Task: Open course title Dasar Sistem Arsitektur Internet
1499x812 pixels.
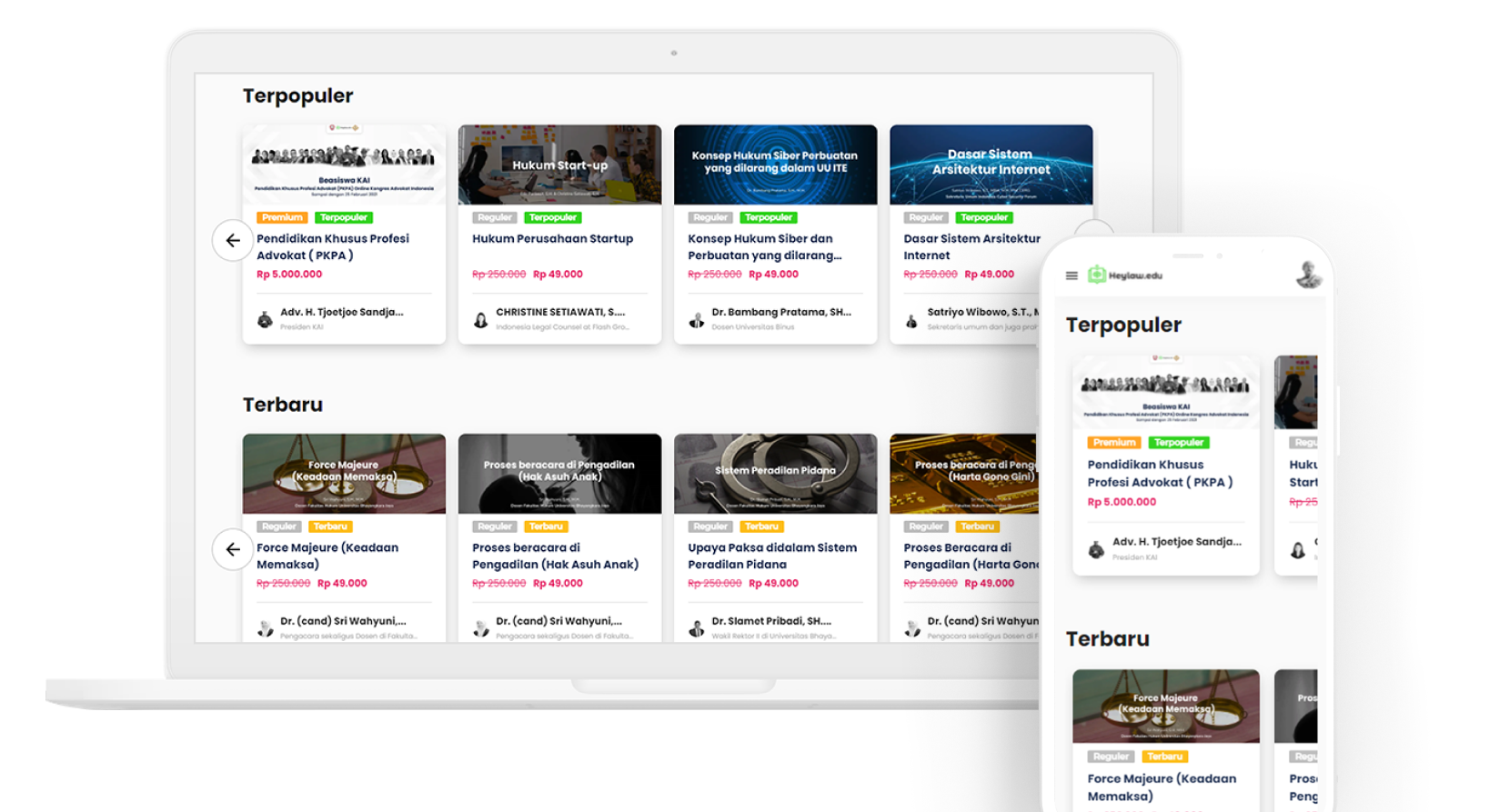Action: 971,246
